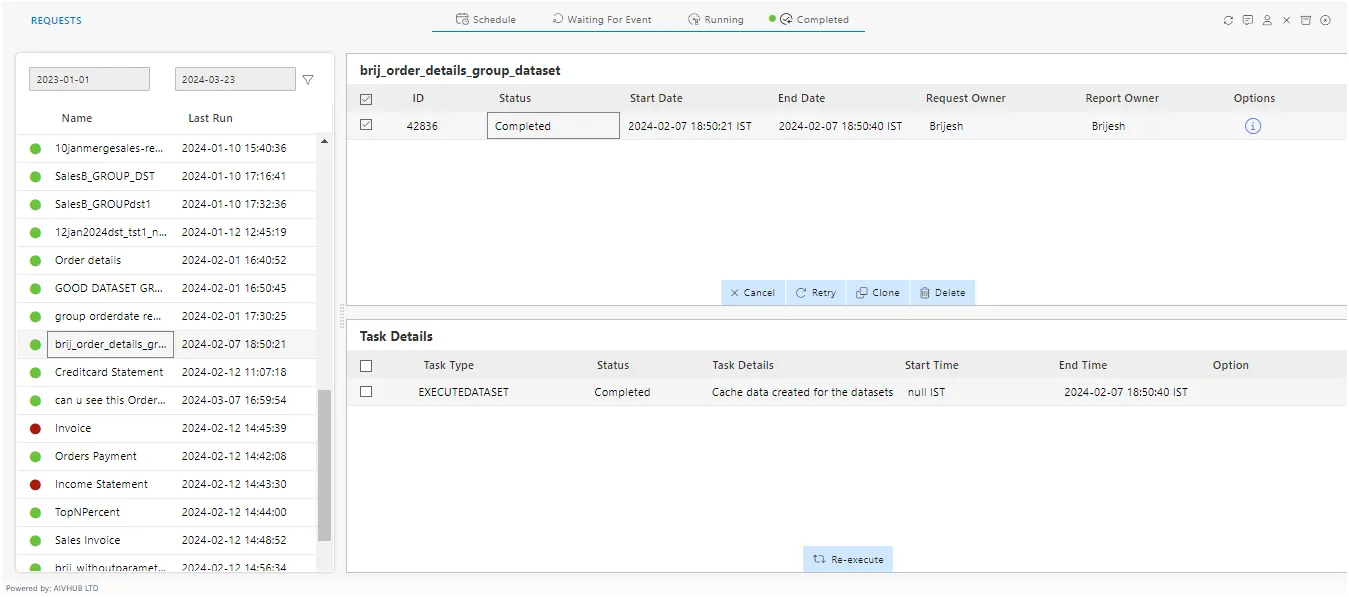The width and height of the screenshot is (1349, 597).
Task: Click the Delete button
Action: [x=942, y=293]
